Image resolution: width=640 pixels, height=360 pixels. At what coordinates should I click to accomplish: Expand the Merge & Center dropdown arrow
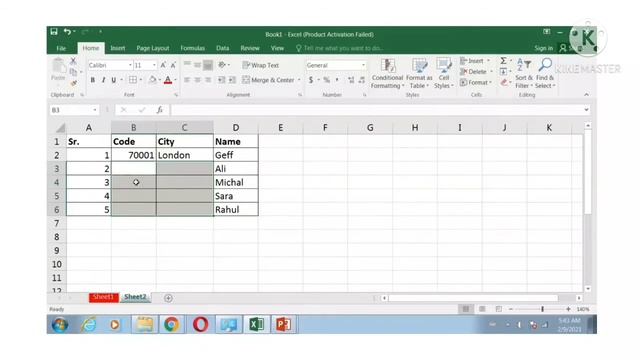pos(299,80)
